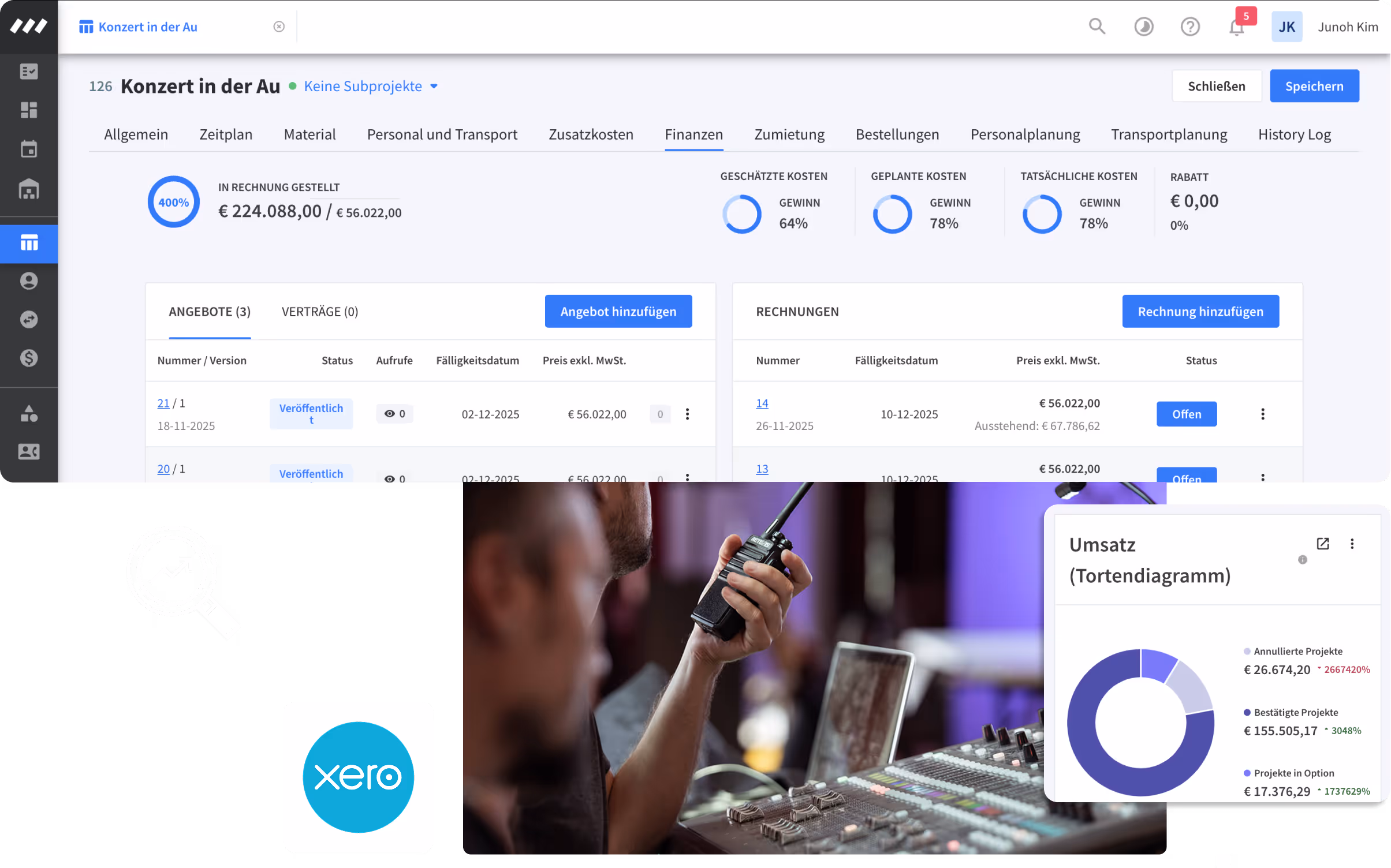
Task: Click the 400% invoiced progress circle
Action: click(173, 202)
